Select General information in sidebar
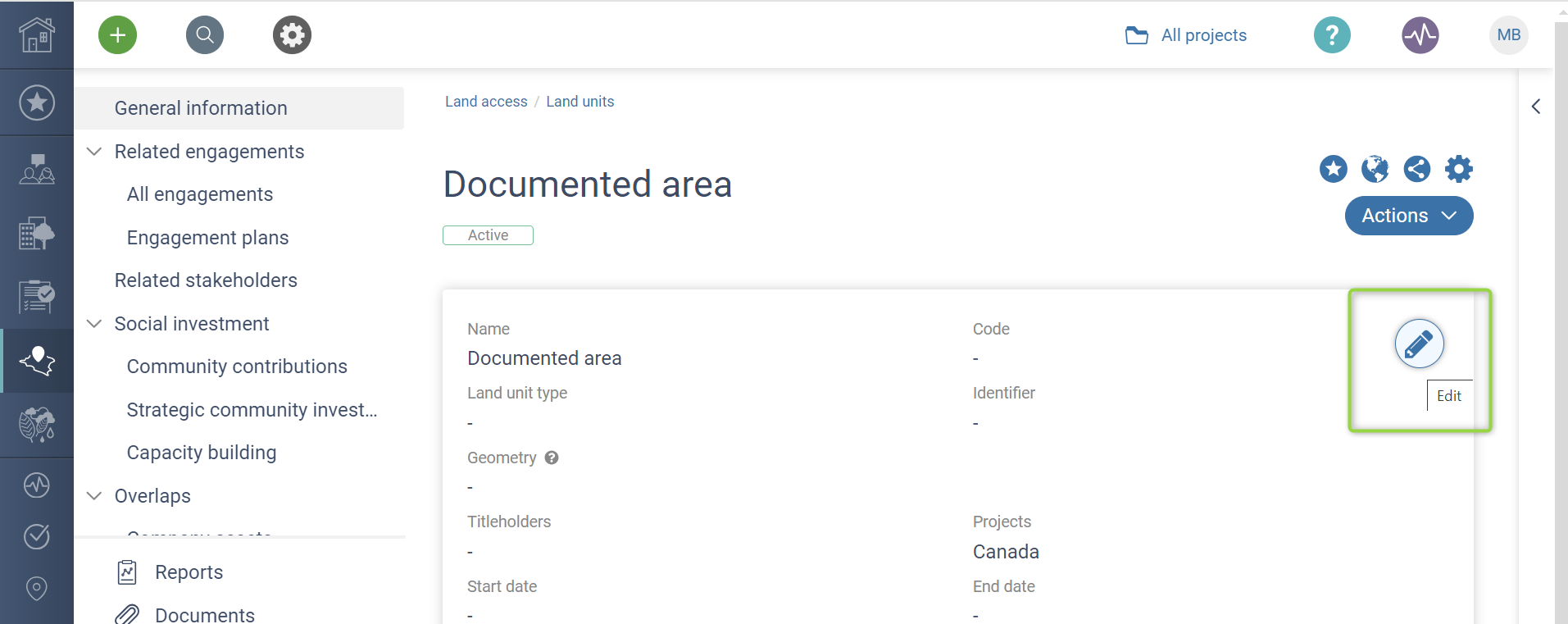This screenshot has width=1568, height=624. [201, 108]
